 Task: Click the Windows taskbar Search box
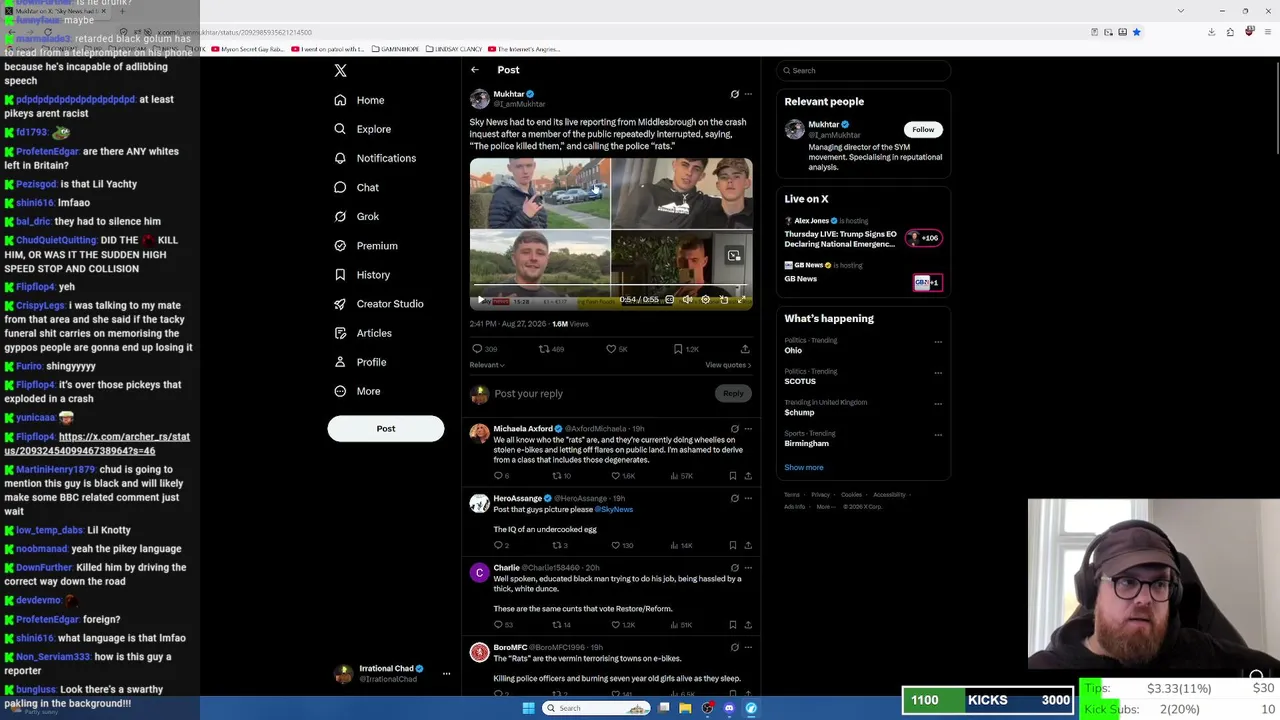pos(596,708)
